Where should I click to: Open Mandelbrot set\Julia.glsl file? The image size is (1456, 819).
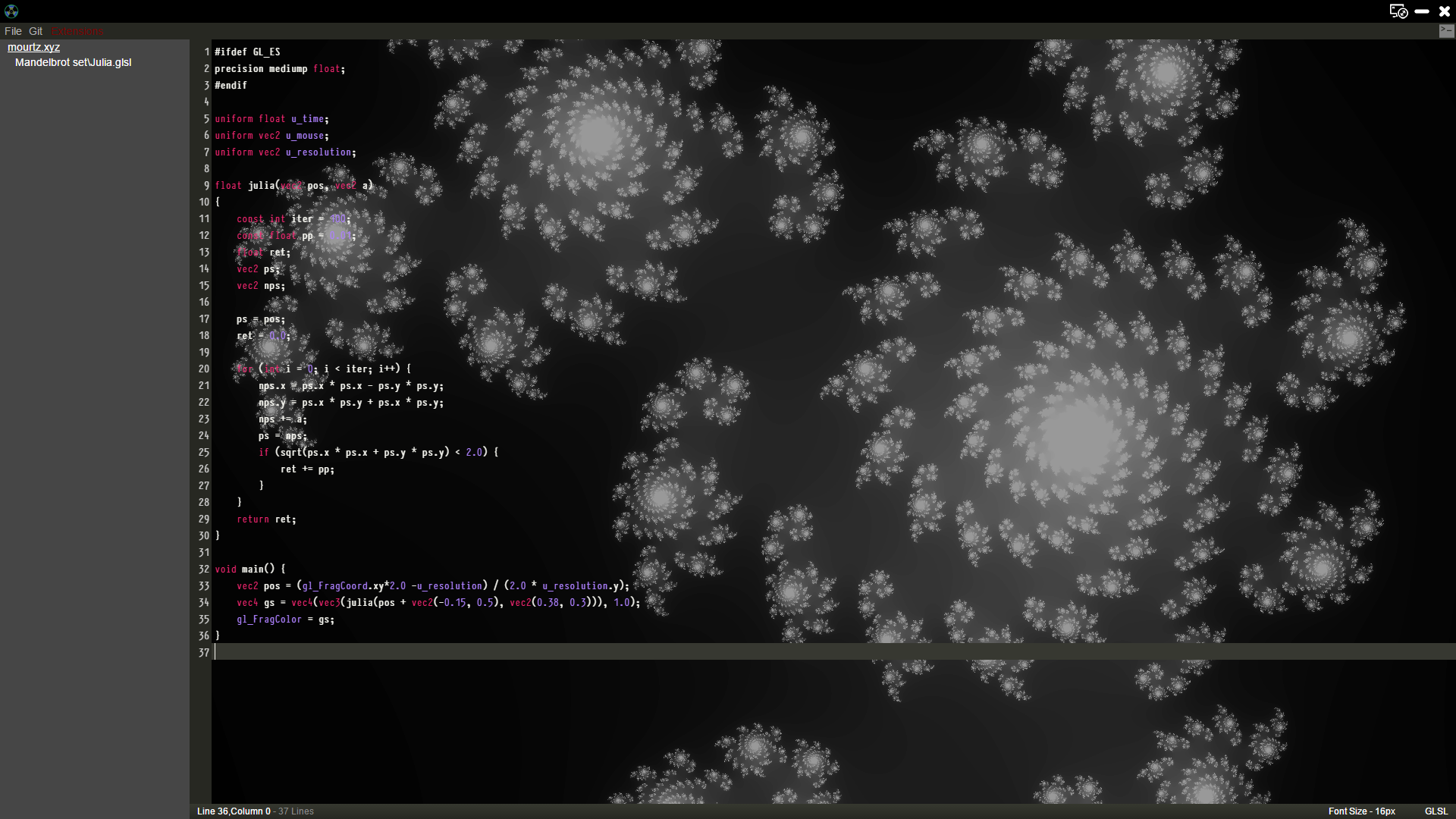[73, 62]
